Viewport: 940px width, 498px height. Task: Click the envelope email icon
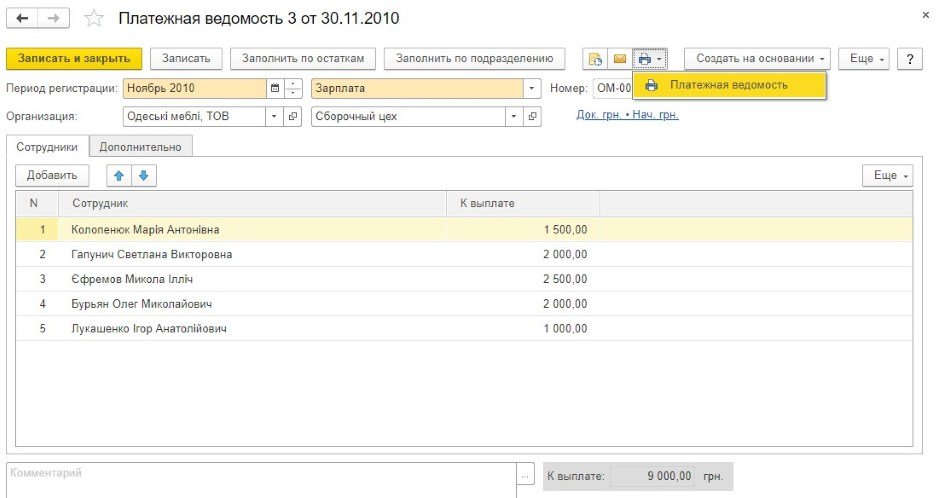click(x=620, y=59)
